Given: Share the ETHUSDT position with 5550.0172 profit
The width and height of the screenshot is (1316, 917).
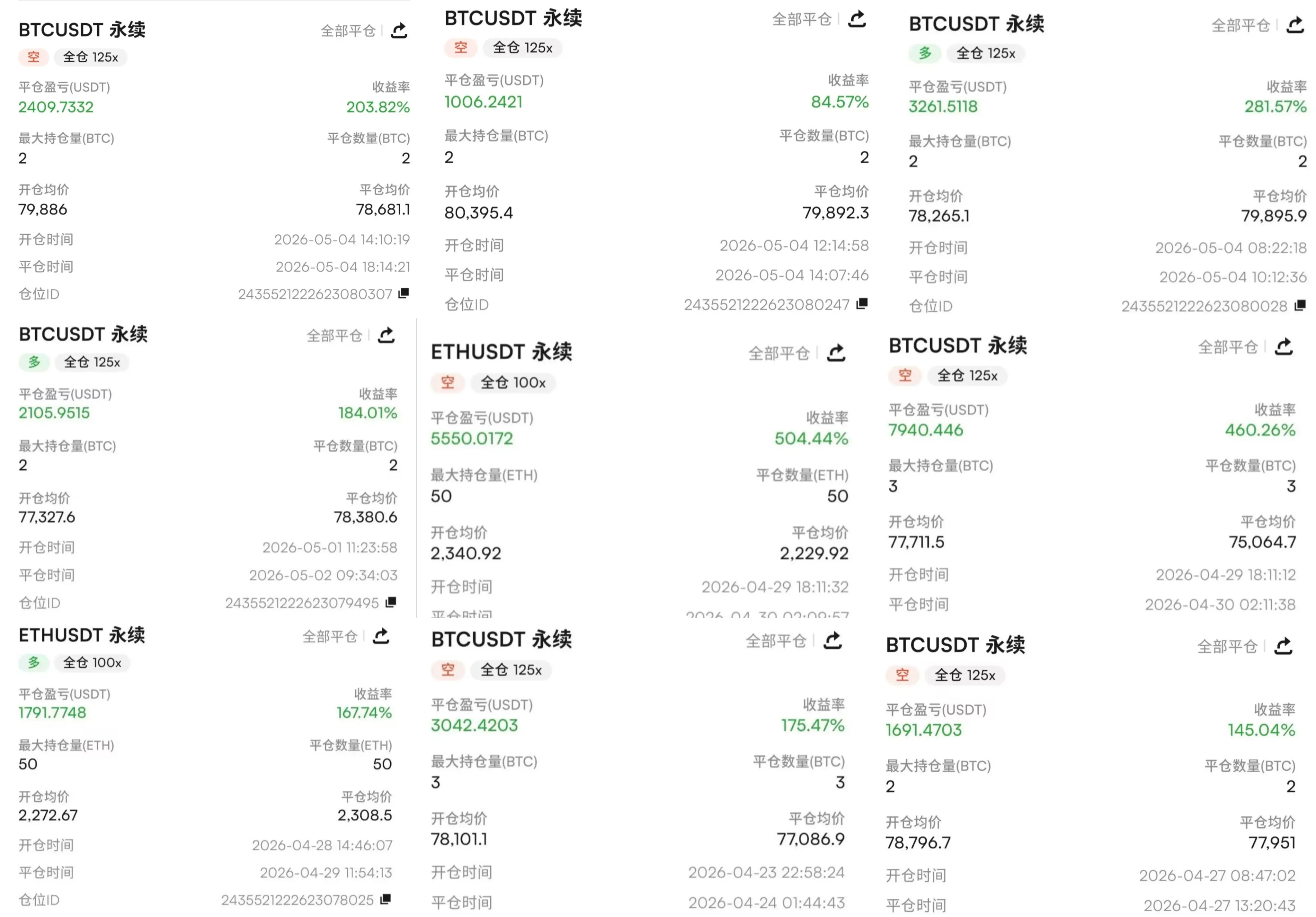Looking at the screenshot, I should (836, 353).
